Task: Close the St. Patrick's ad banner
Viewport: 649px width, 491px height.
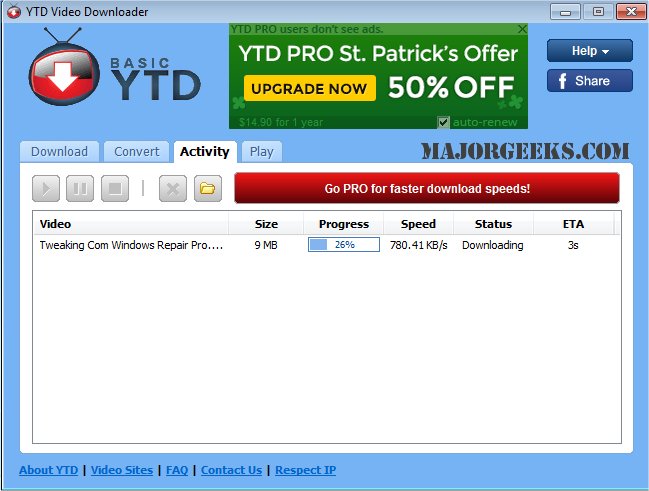Action: 522,29
